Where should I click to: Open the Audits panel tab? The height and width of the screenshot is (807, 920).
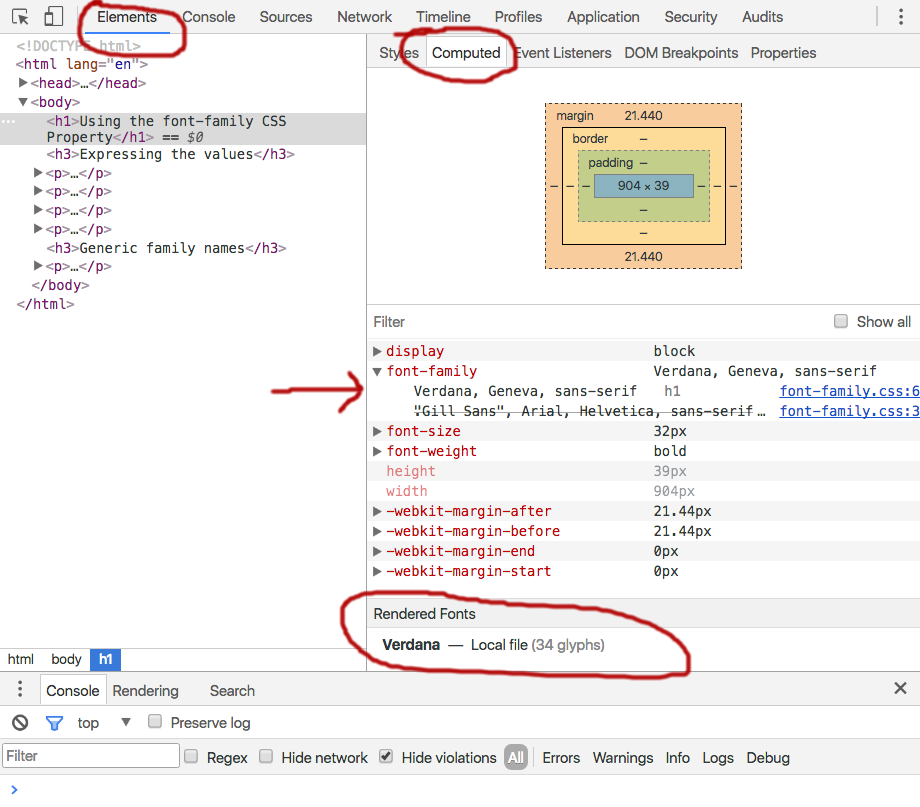(x=762, y=17)
